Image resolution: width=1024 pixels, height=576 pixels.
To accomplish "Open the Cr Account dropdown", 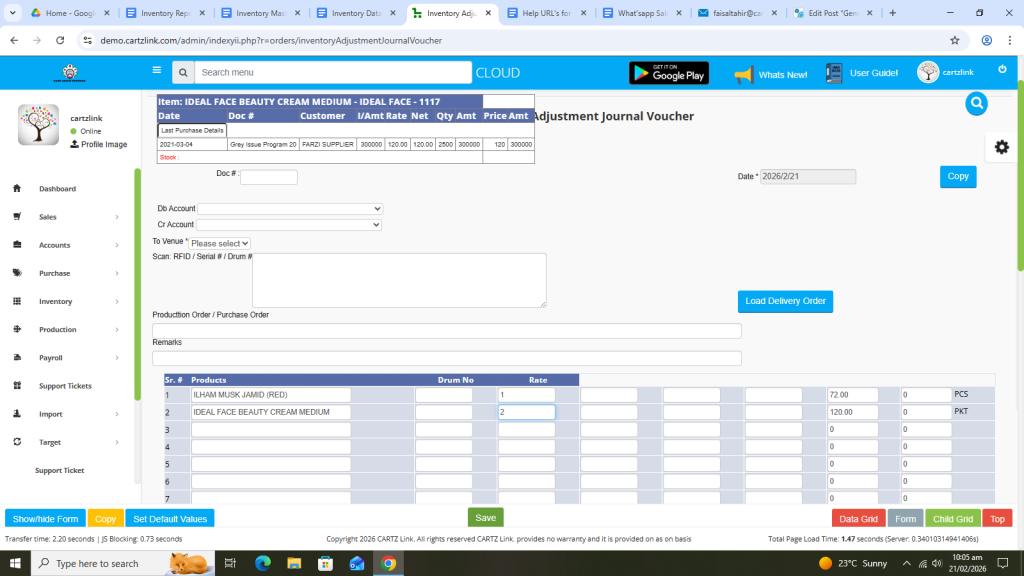I will 290,225.
